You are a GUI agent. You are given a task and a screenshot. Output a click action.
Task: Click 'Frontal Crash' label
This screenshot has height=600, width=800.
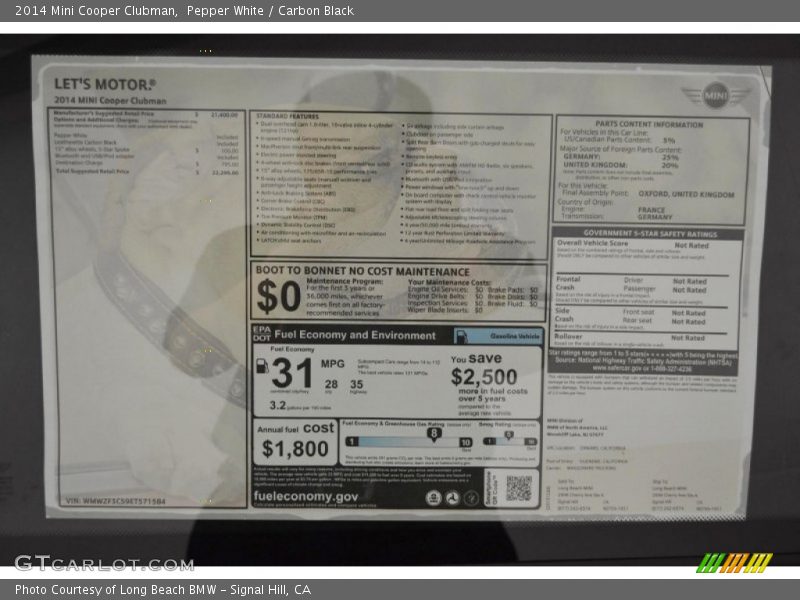point(568,283)
